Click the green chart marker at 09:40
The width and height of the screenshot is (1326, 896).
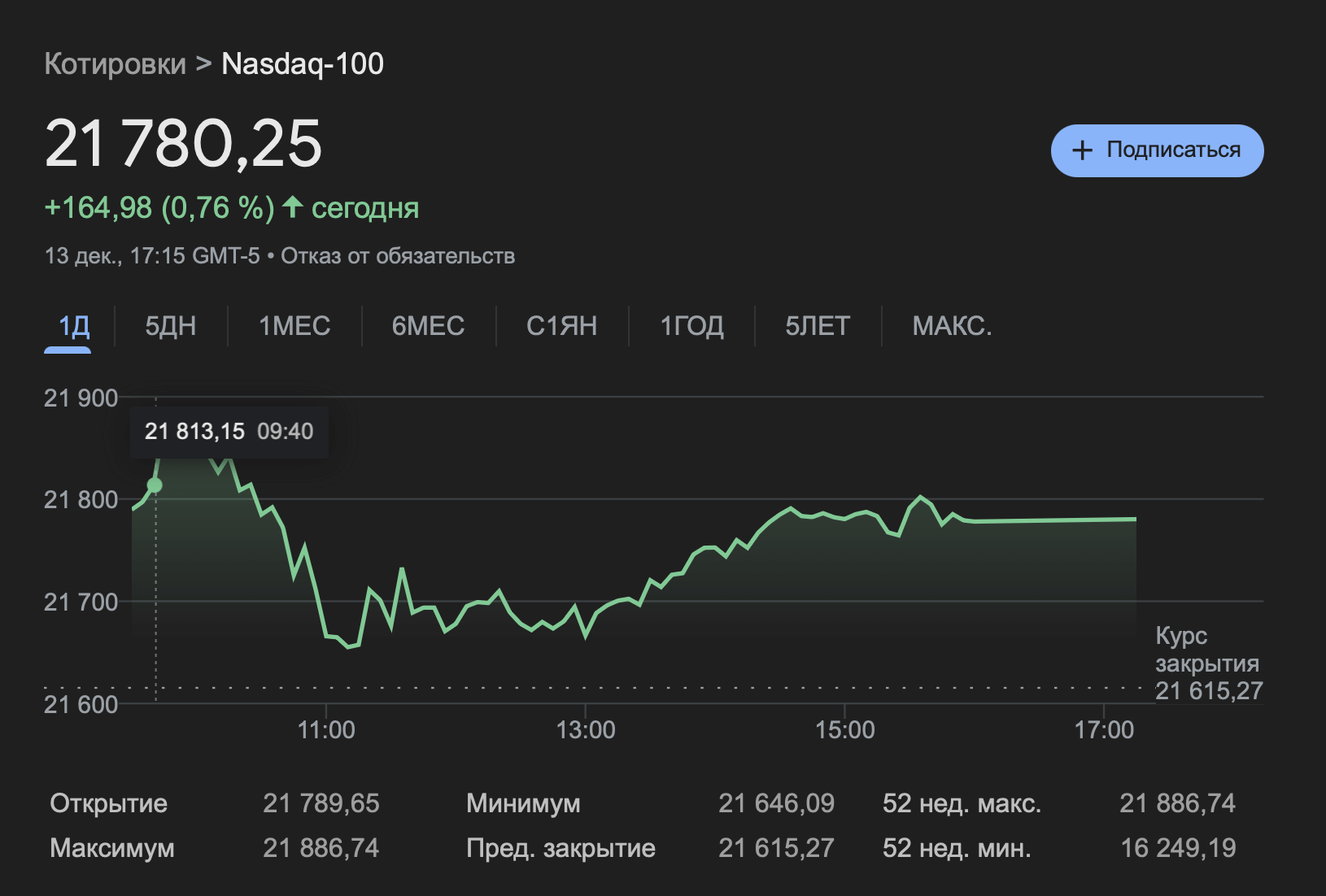155,485
